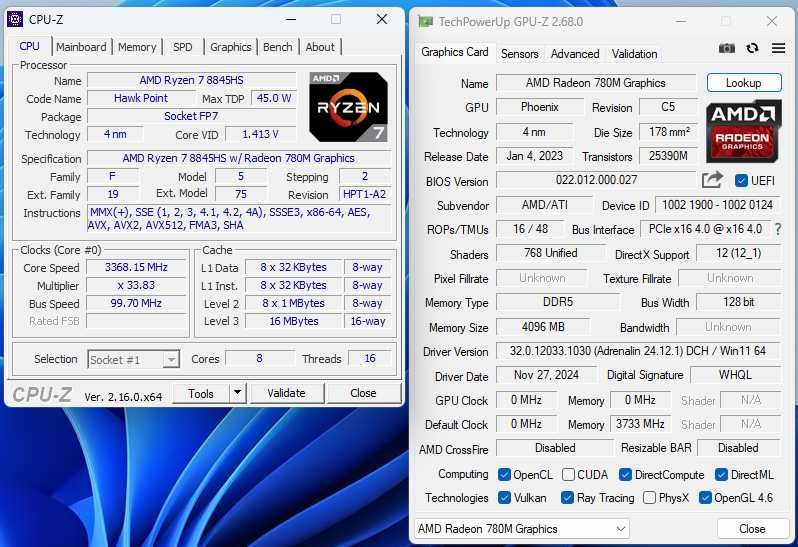Switch to the Mainboard tab in CPU-Z
798x547 pixels.
pos(81,47)
